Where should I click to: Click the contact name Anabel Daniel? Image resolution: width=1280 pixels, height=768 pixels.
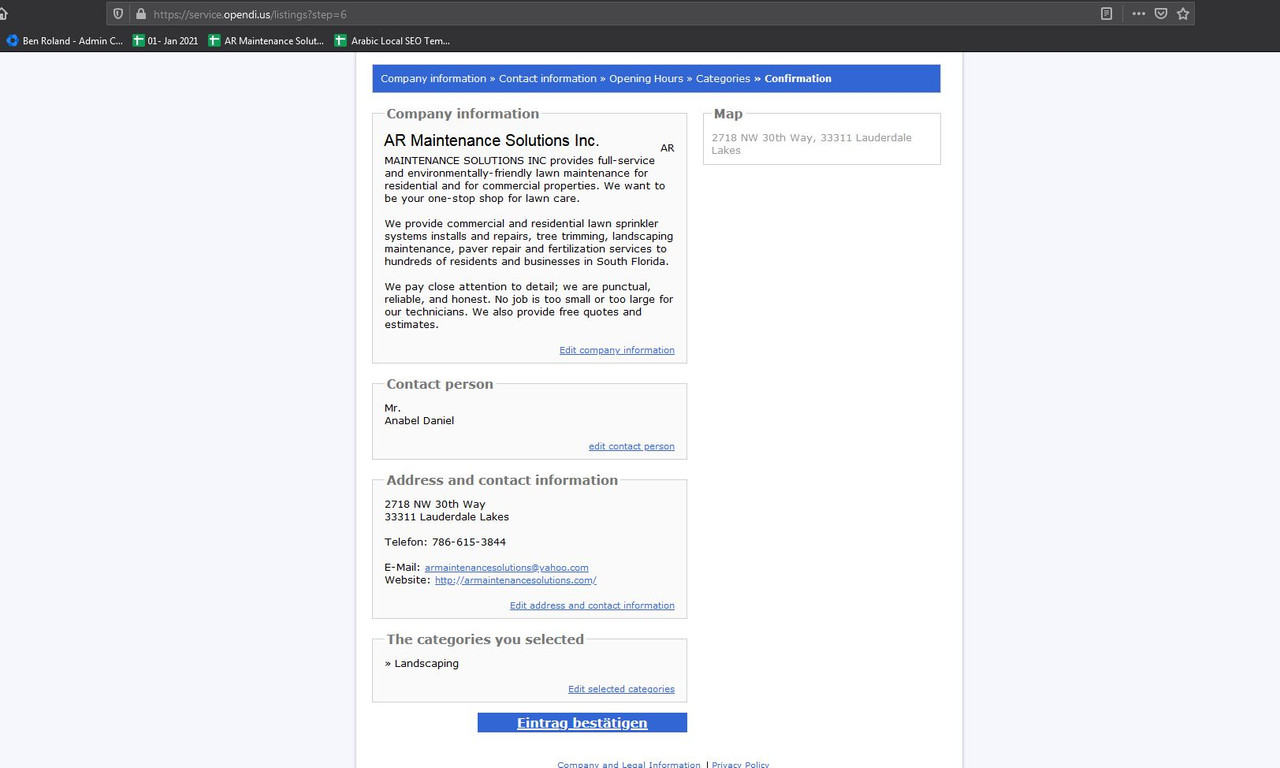[x=419, y=421]
